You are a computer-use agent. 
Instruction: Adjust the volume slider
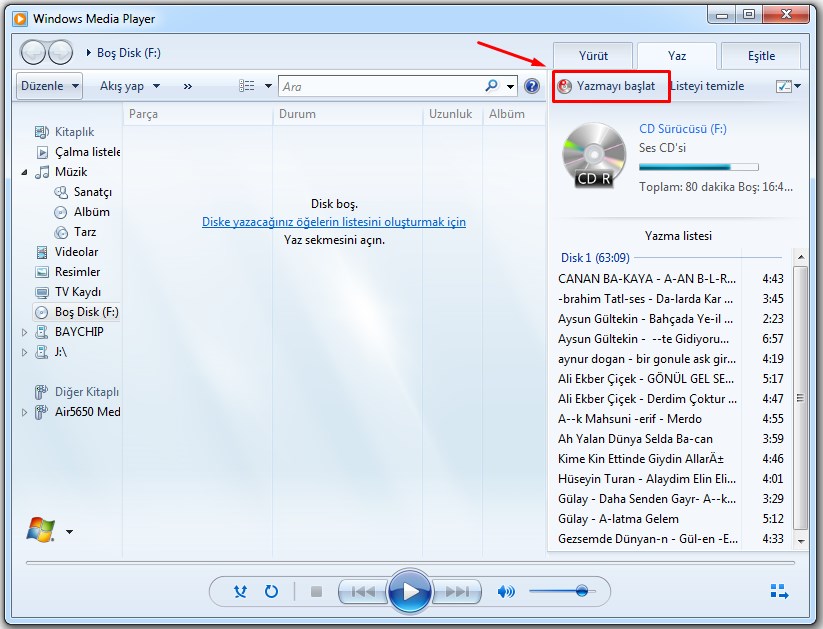click(582, 591)
